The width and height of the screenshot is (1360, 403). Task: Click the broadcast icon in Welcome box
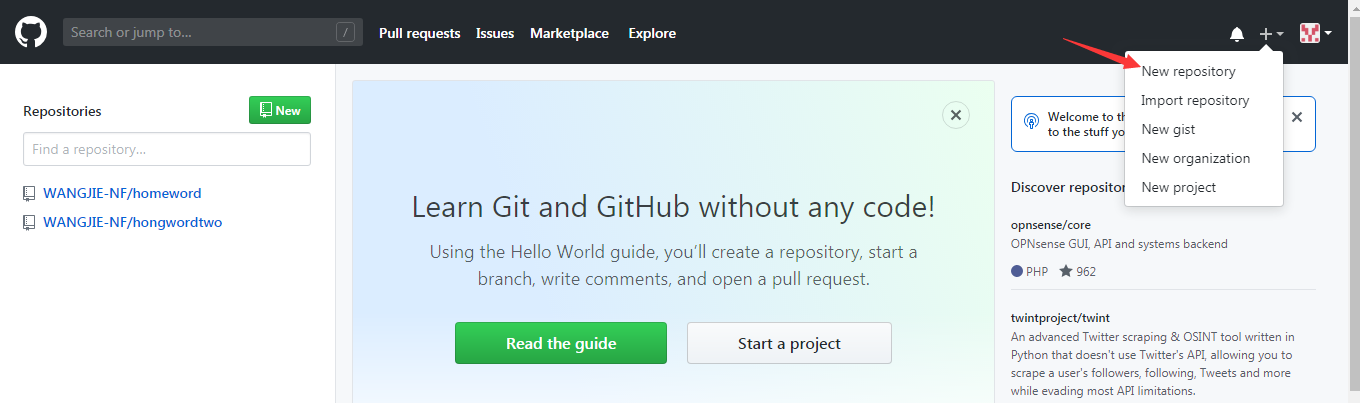click(1032, 122)
